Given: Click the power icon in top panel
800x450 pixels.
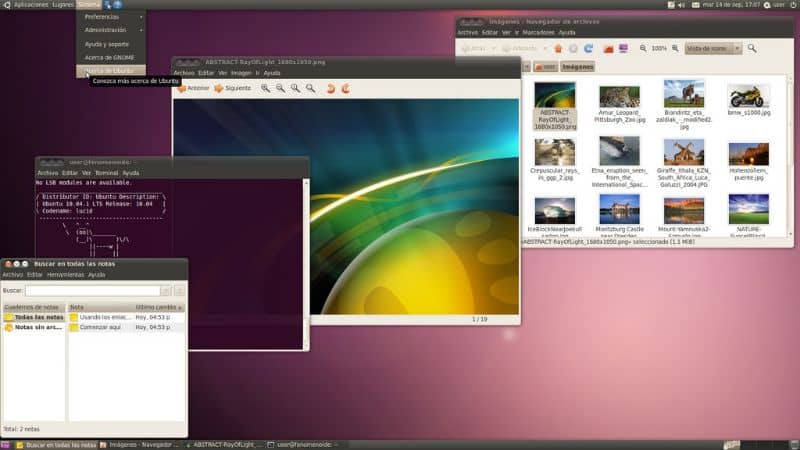Looking at the screenshot, I should (794, 5).
